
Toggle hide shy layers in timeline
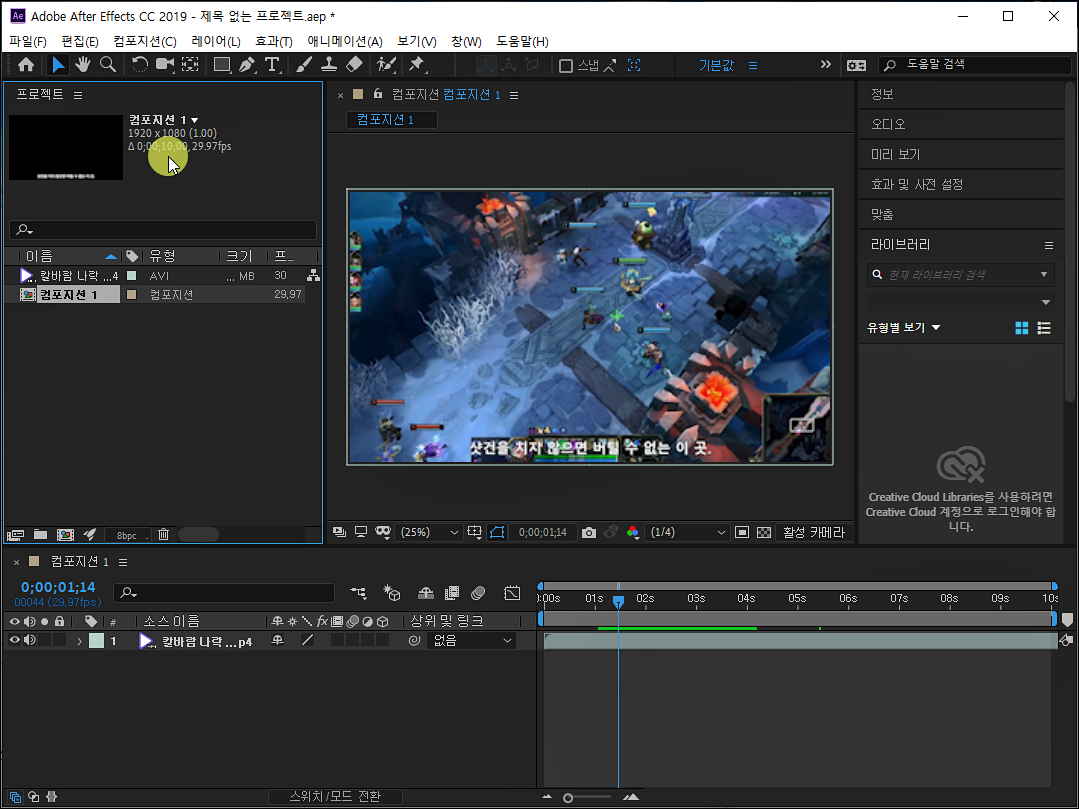426,592
